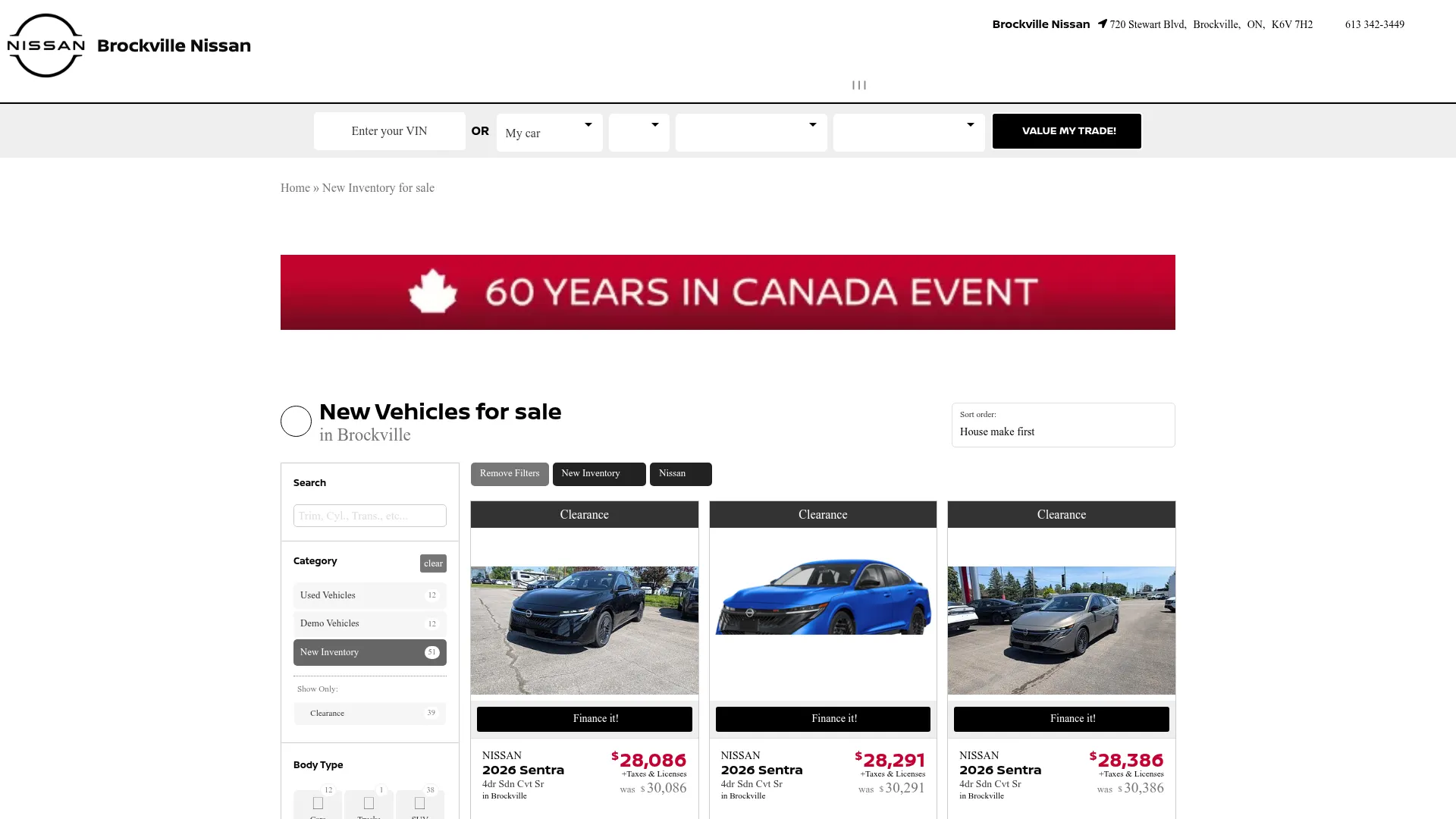Click the Nissan logo in the header

click(x=45, y=45)
